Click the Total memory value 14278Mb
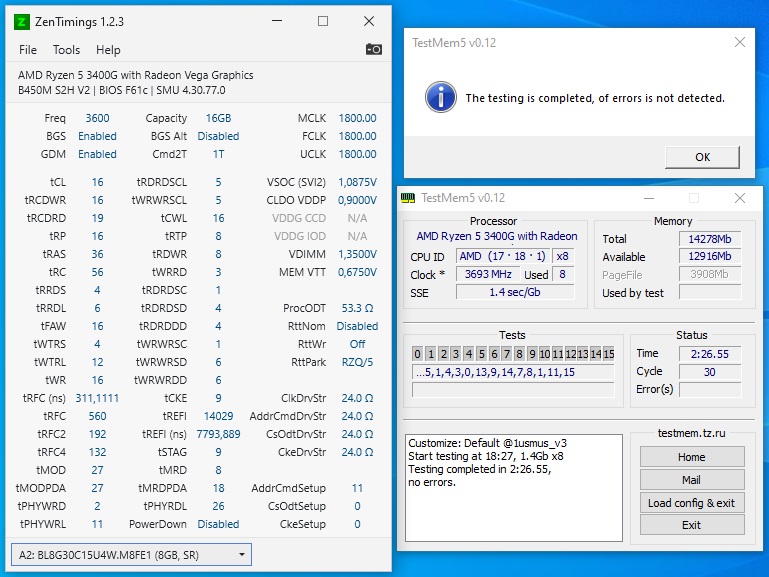 click(x=710, y=239)
